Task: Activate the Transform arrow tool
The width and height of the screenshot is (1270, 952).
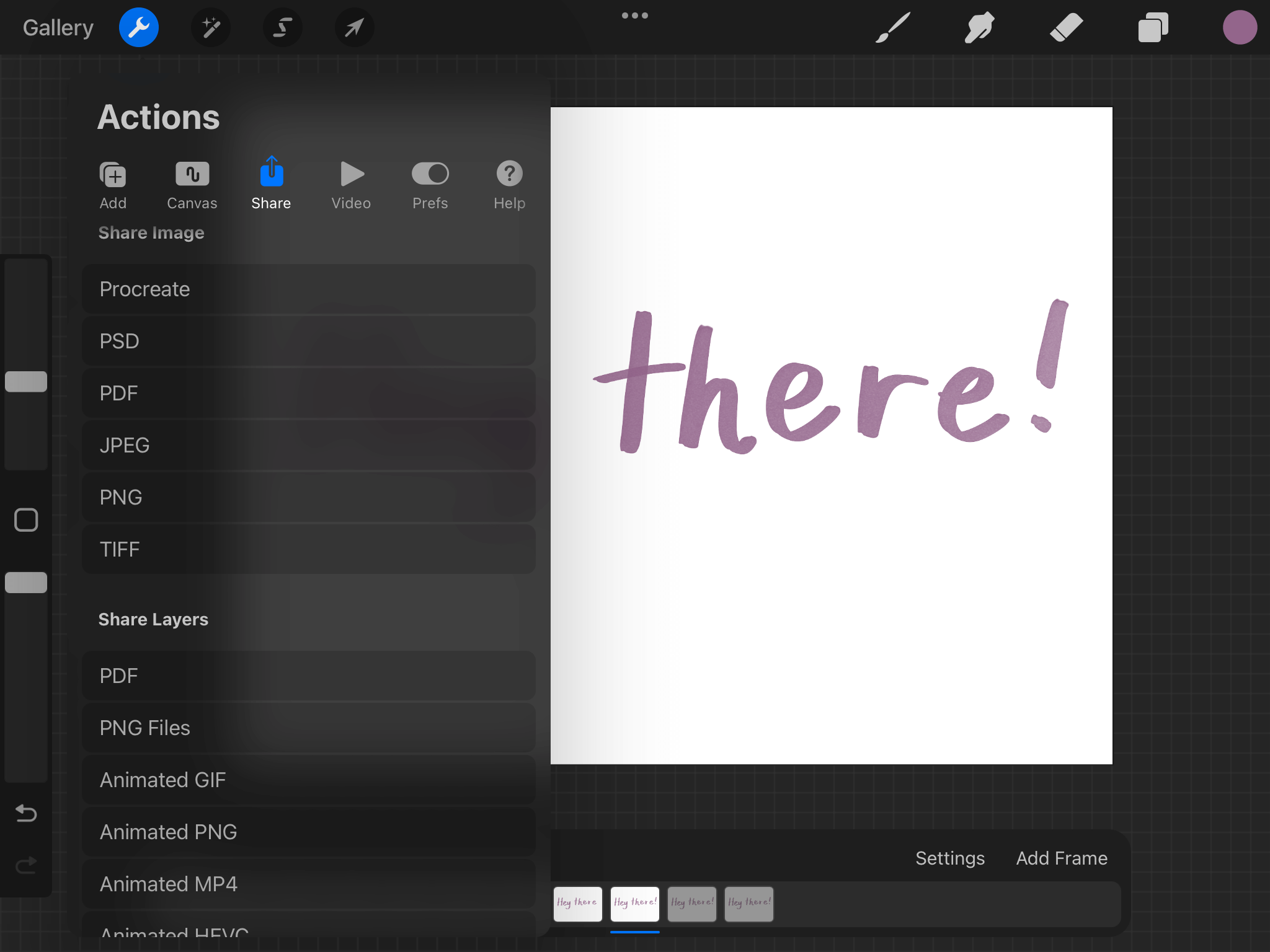Action: [x=354, y=27]
